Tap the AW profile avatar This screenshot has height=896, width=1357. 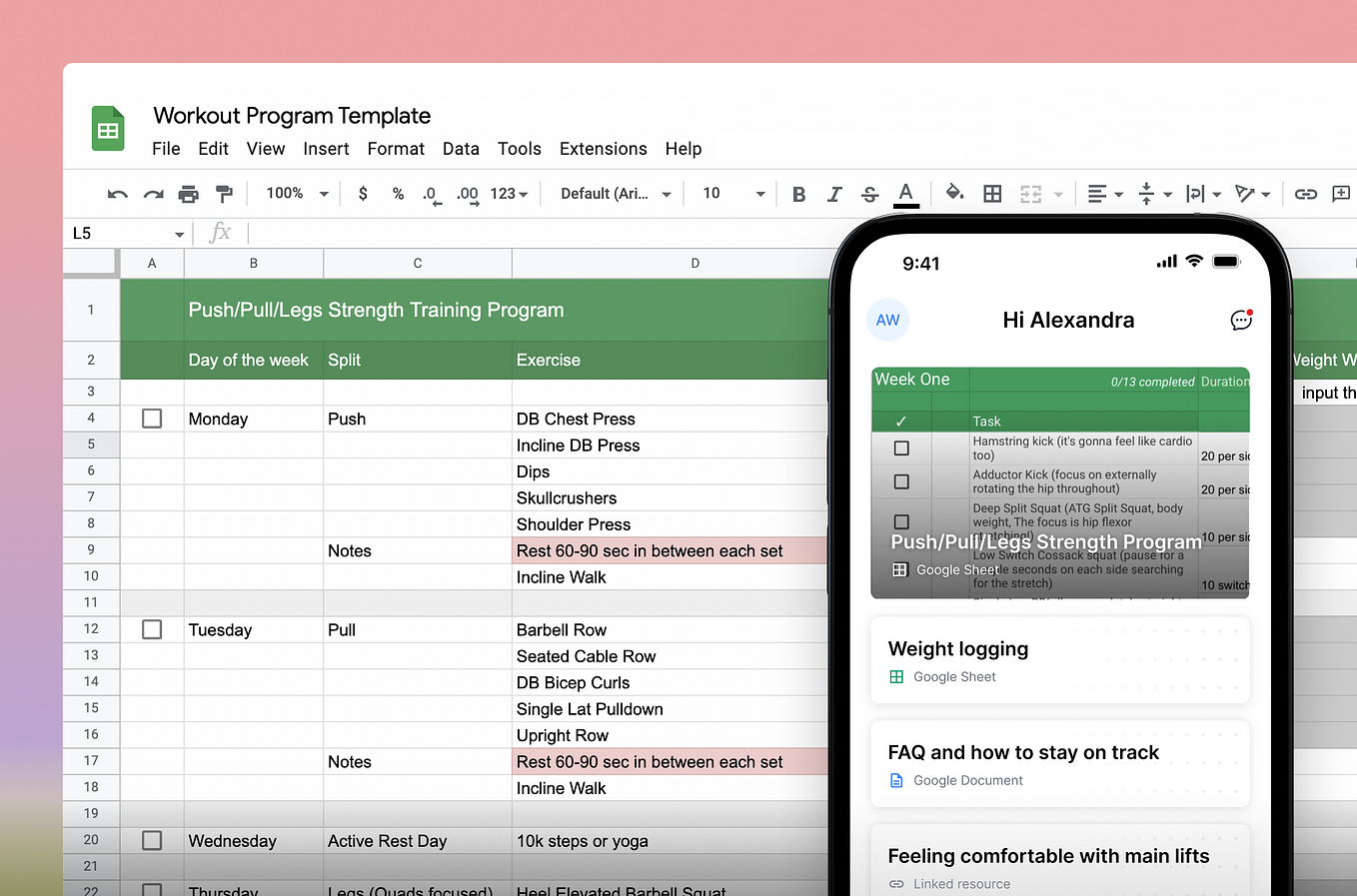tap(887, 320)
